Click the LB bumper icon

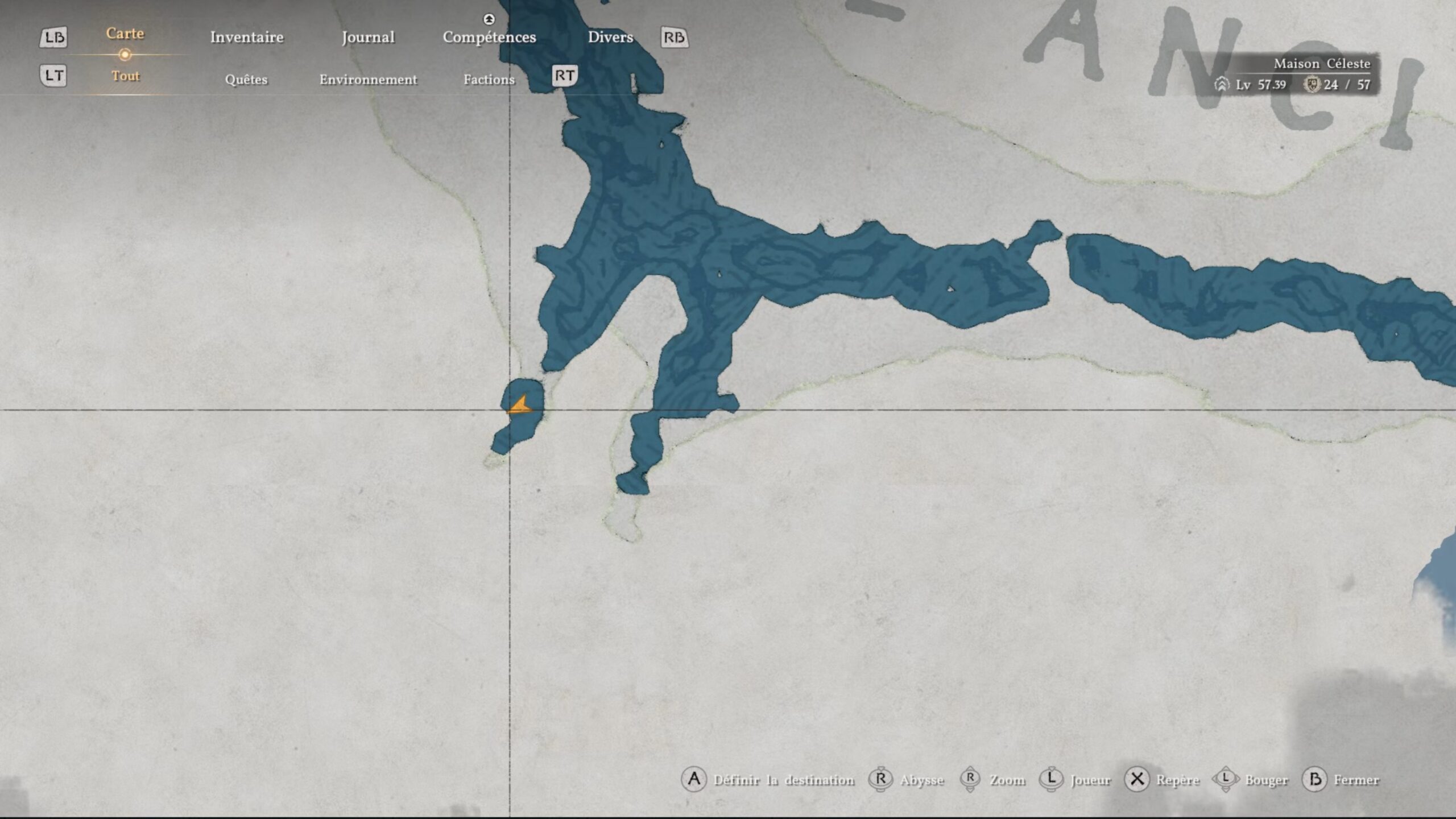click(53, 38)
